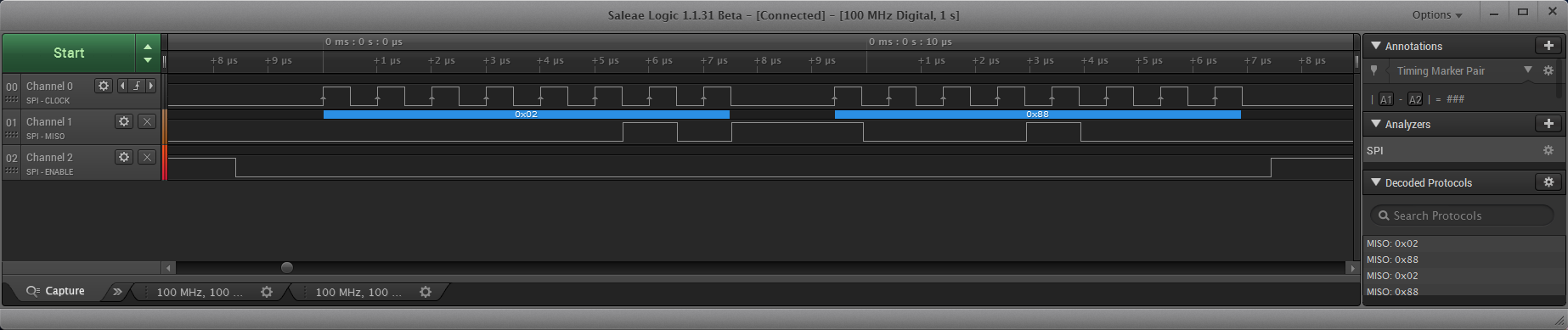Remove Channel 1 with its X button
The height and width of the screenshot is (330, 1568).
(x=147, y=121)
